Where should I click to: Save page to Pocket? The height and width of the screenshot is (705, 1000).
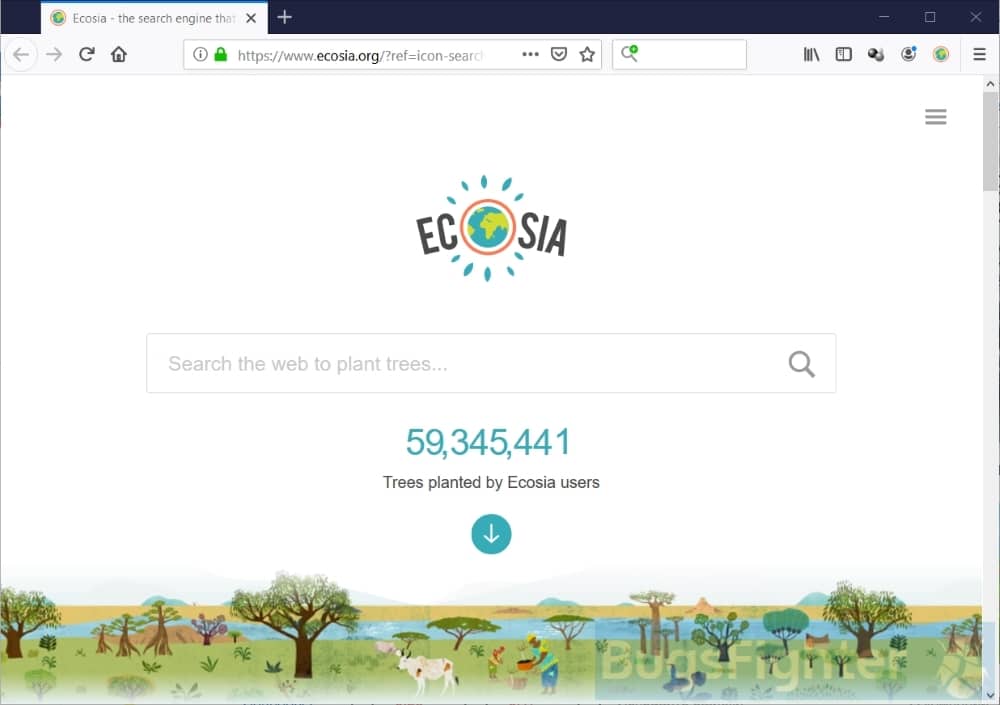[559, 55]
